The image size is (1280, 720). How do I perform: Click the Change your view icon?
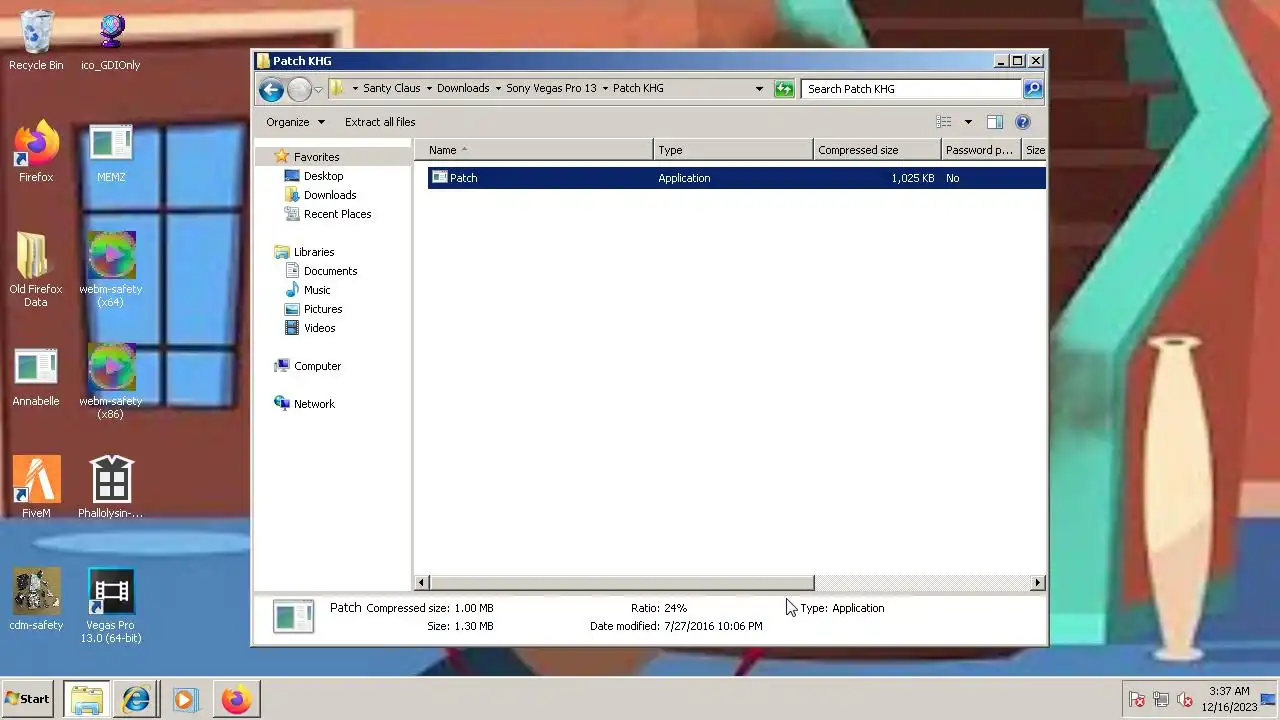[943, 122]
